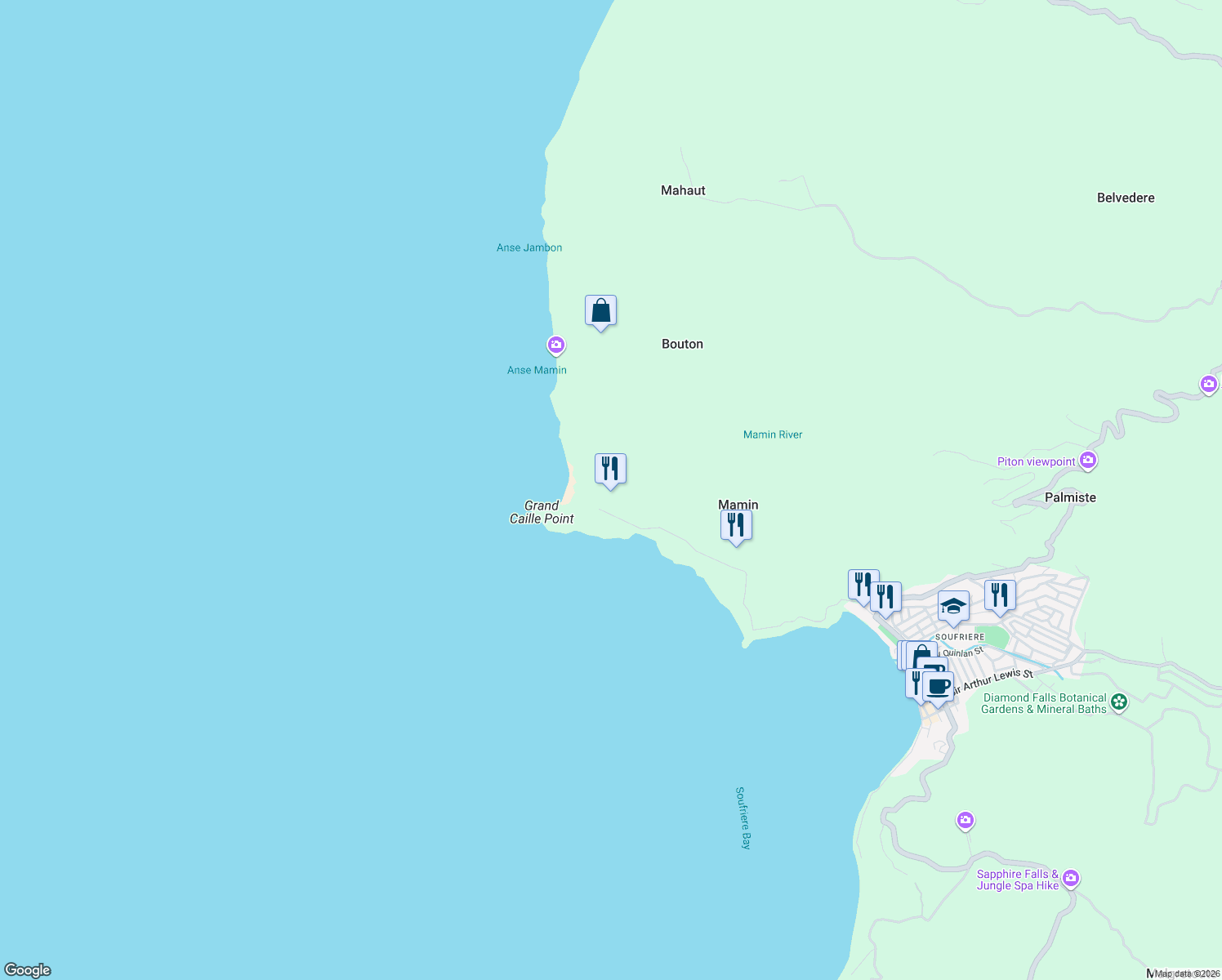Click the restaurant pin east of Soufriere

pyautogui.click(x=1000, y=595)
